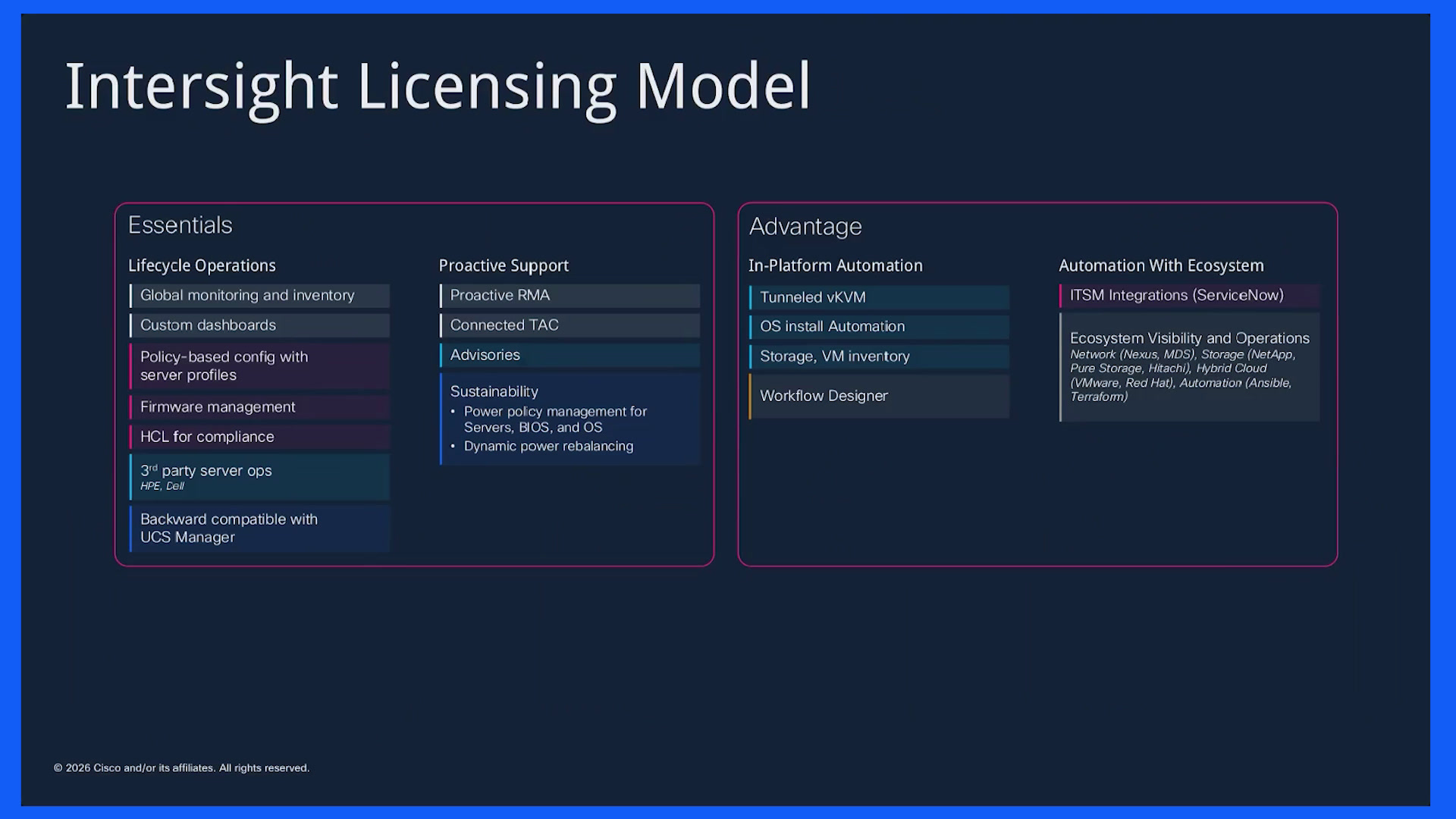Select the 'Sustainability' box heading

494,391
